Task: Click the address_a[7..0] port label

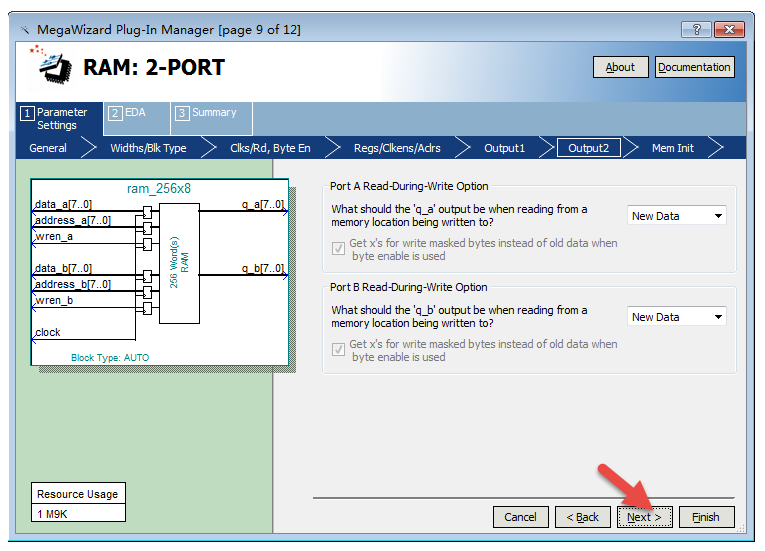Action: coord(73,220)
